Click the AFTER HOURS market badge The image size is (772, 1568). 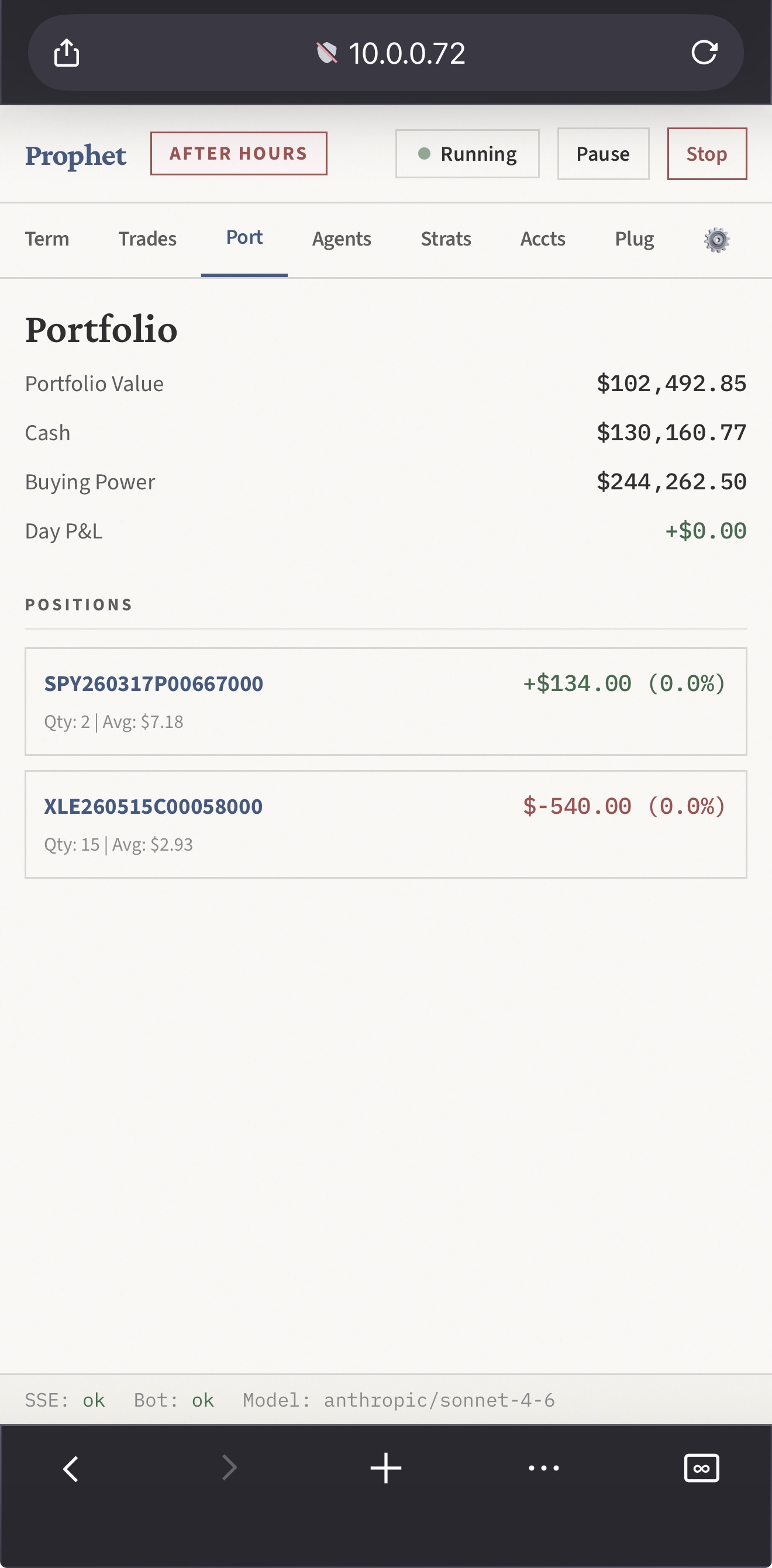tap(239, 153)
